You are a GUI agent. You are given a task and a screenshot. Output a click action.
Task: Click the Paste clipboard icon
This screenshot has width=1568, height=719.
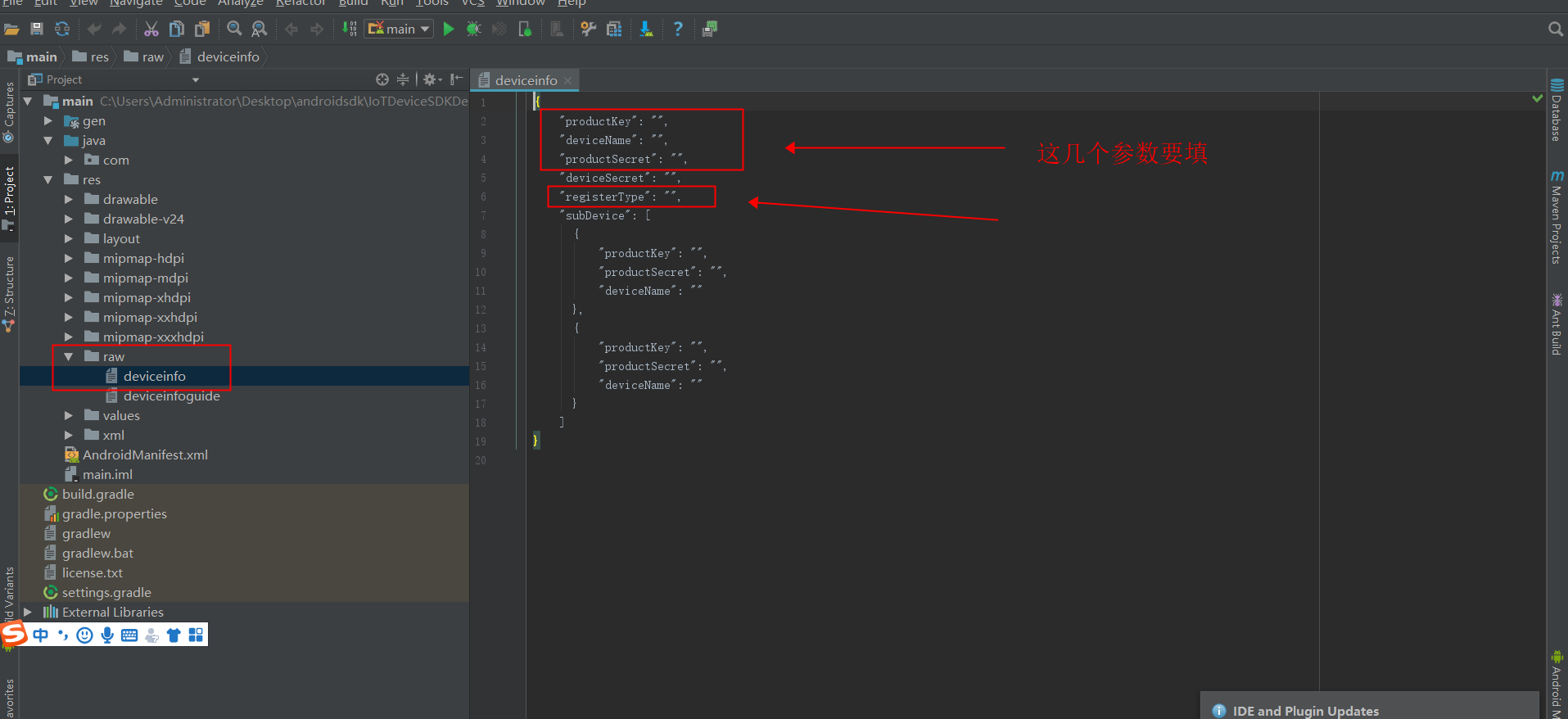[202, 29]
